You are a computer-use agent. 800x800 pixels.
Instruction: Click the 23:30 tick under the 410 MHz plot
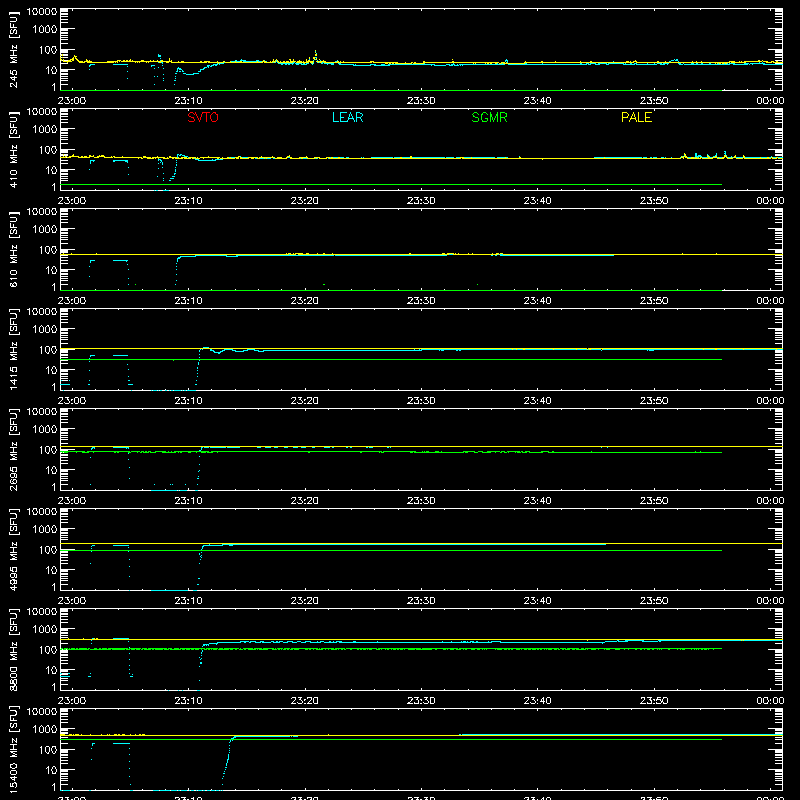pos(421,201)
